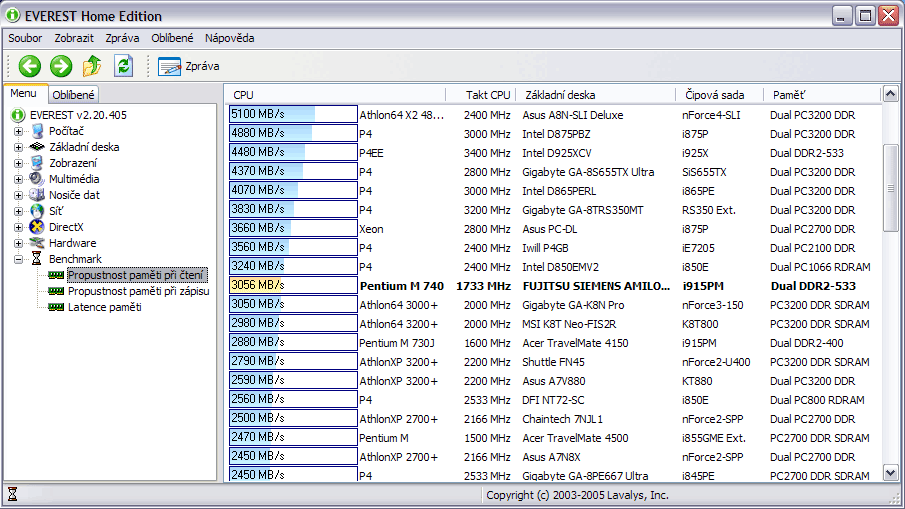The height and width of the screenshot is (509, 905).
Task: Click the green Back arrow toolbar icon
Action: (x=29, y=66)
